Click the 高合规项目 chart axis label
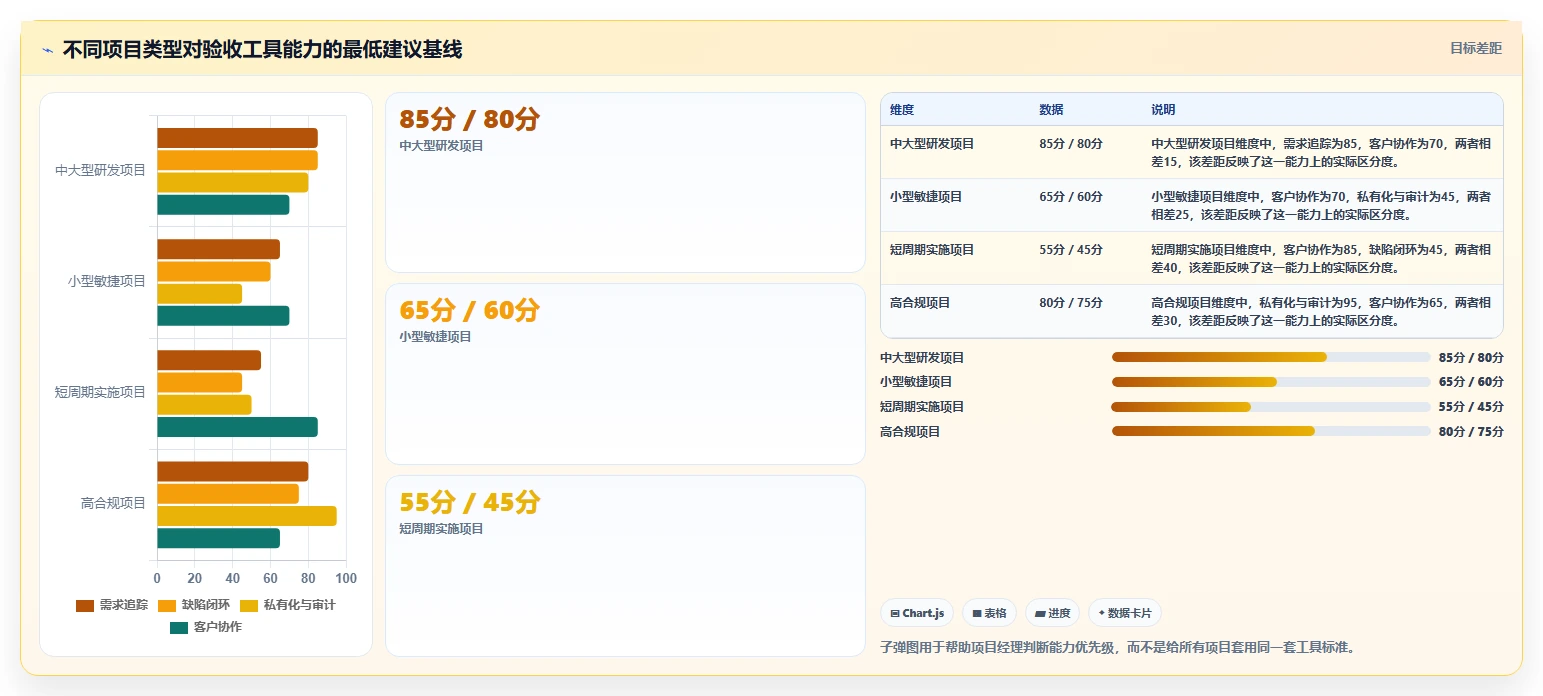The image size is (1543, 696). click(113, 504)
